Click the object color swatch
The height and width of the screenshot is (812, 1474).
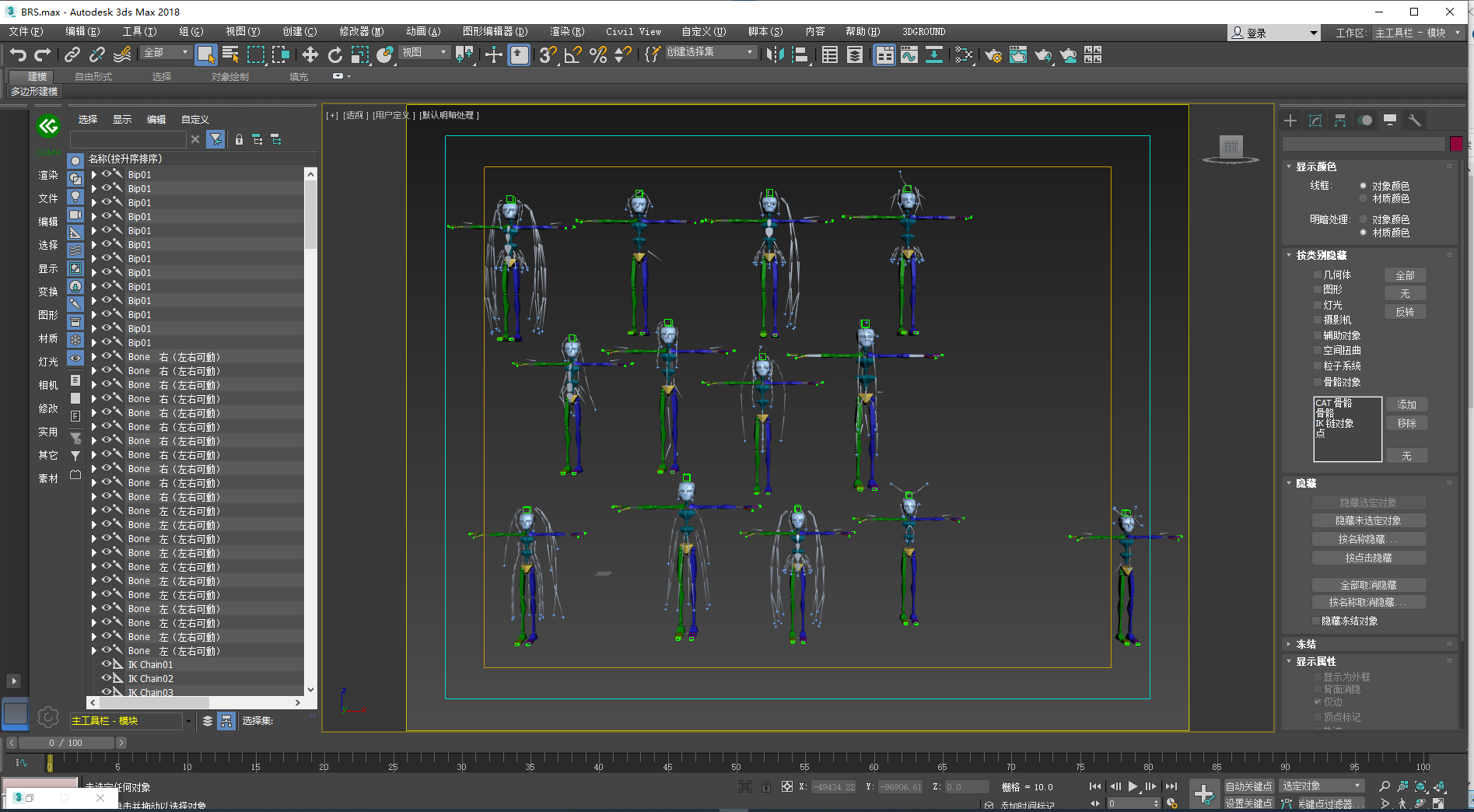coord(1456,144)
